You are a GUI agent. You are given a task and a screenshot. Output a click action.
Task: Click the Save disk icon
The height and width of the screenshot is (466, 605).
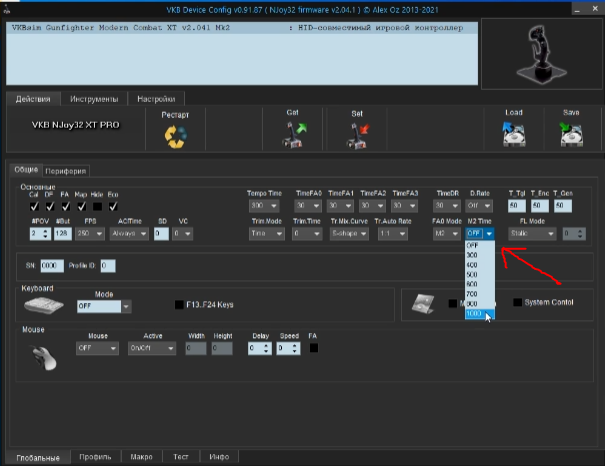pos(571,134)
